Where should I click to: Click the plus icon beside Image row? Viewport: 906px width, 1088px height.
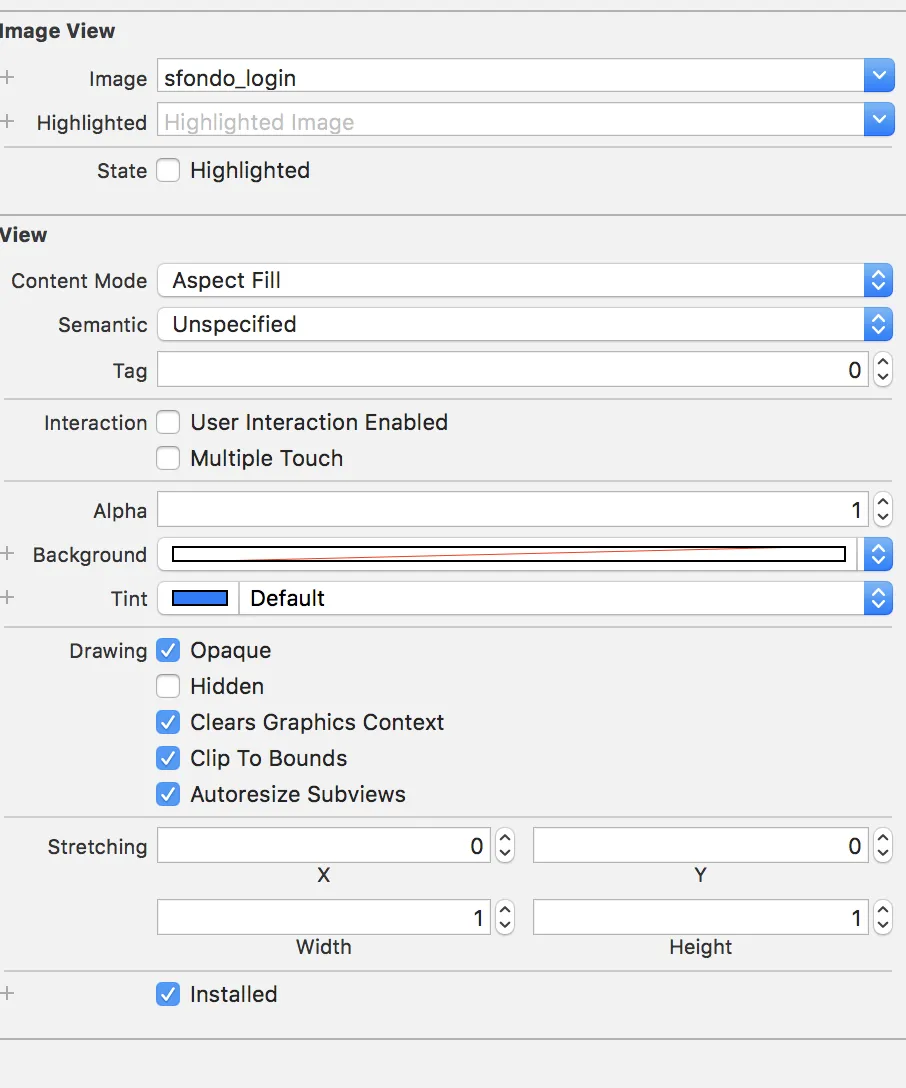[8, 76]
